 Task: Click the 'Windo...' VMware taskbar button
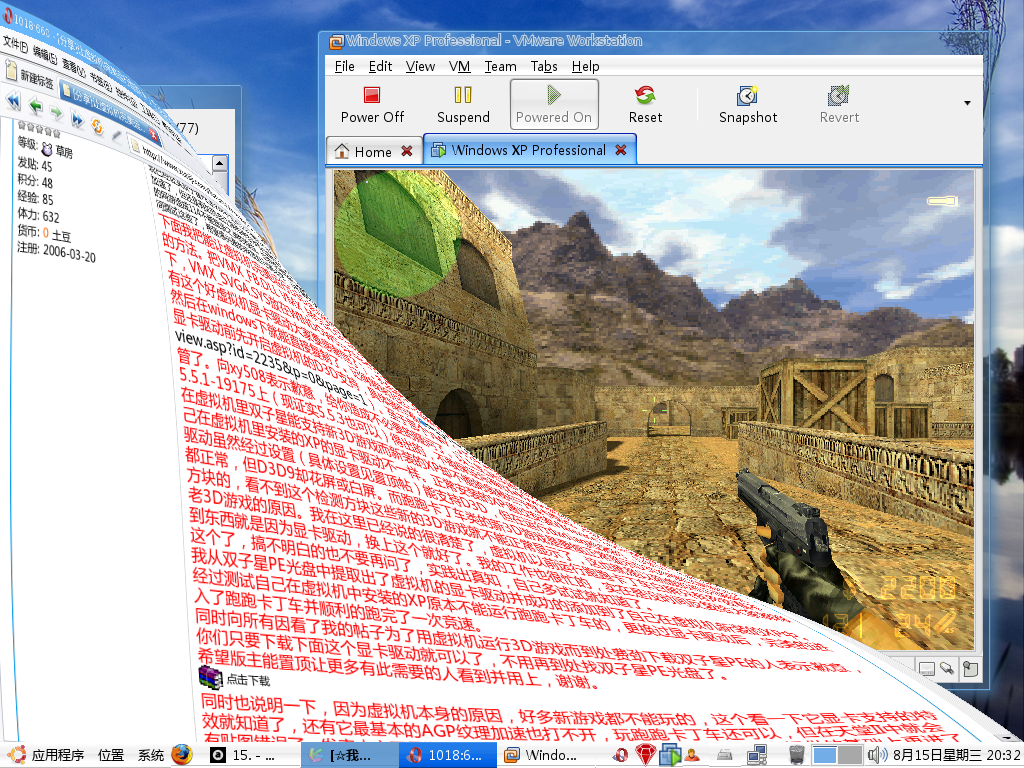point(544,755)
